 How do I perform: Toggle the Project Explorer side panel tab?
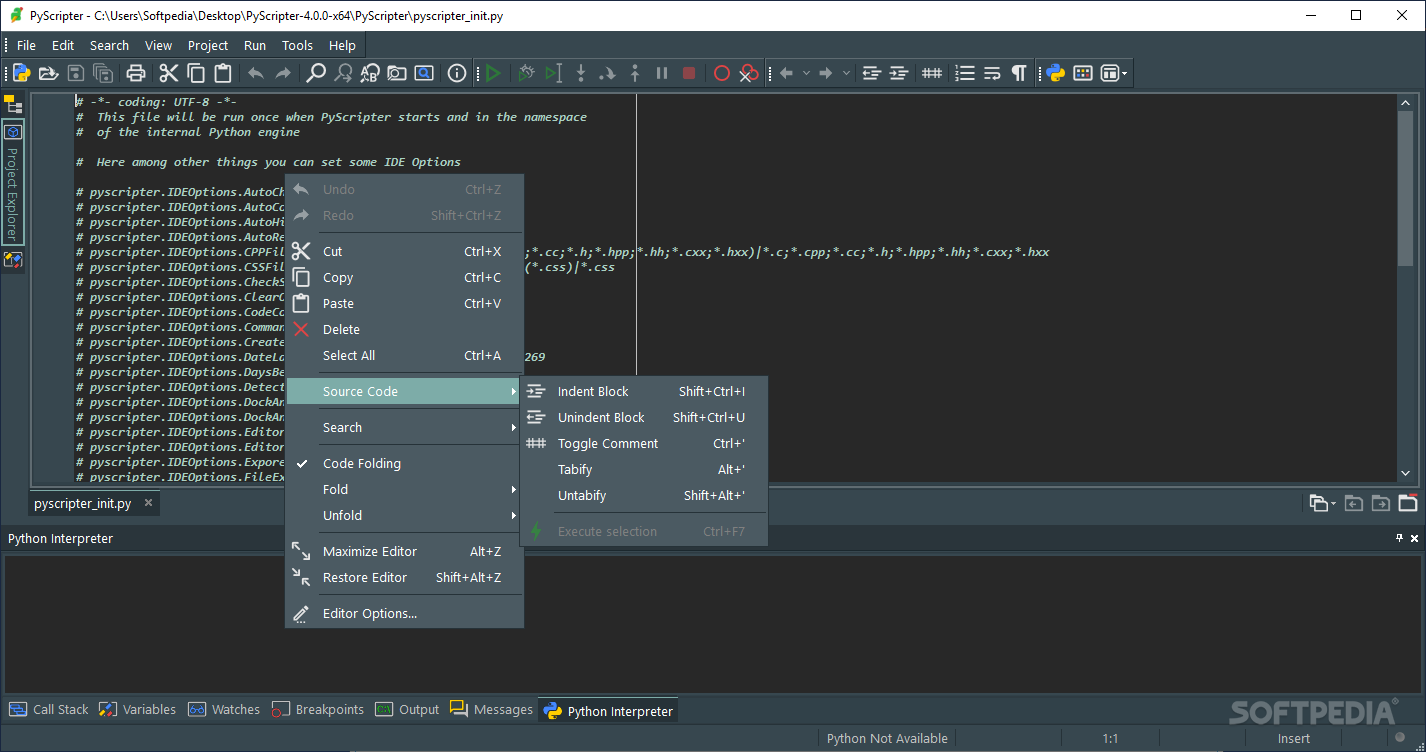12,181
